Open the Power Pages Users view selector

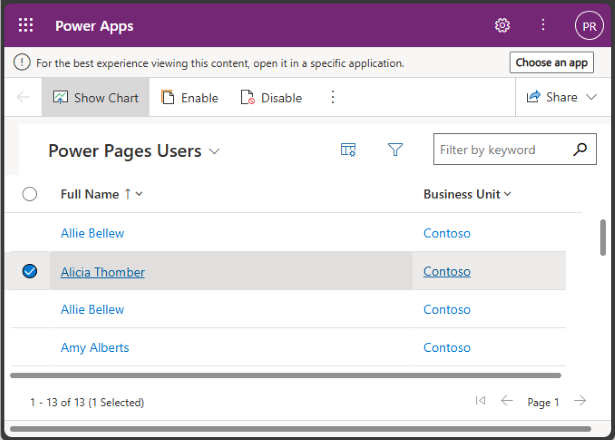click(x=134, y=151)
